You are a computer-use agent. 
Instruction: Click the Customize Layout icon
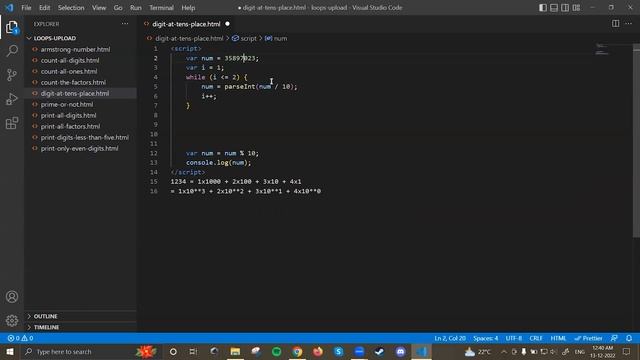(576, 8)
